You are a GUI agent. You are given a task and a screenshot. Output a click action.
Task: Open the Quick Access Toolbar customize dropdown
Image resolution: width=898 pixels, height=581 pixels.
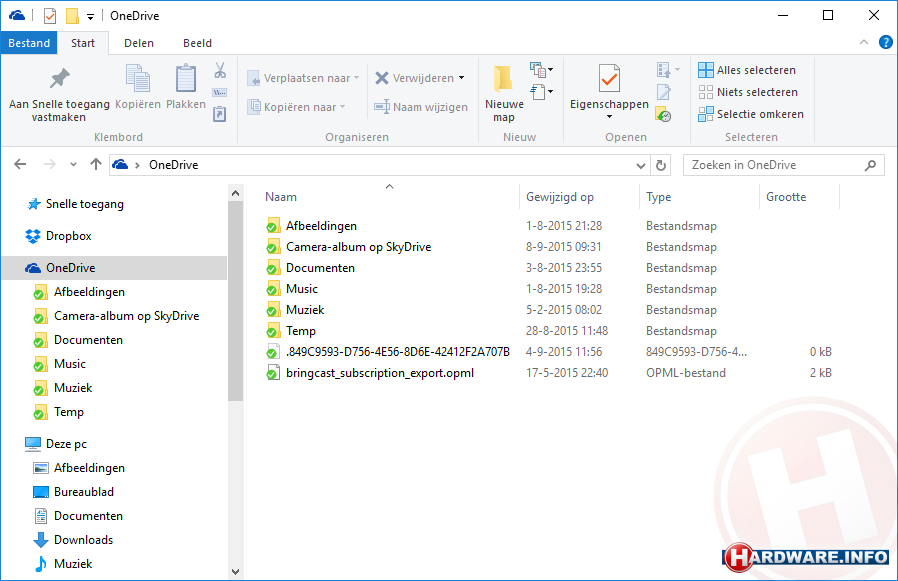(x=90, y=16)
